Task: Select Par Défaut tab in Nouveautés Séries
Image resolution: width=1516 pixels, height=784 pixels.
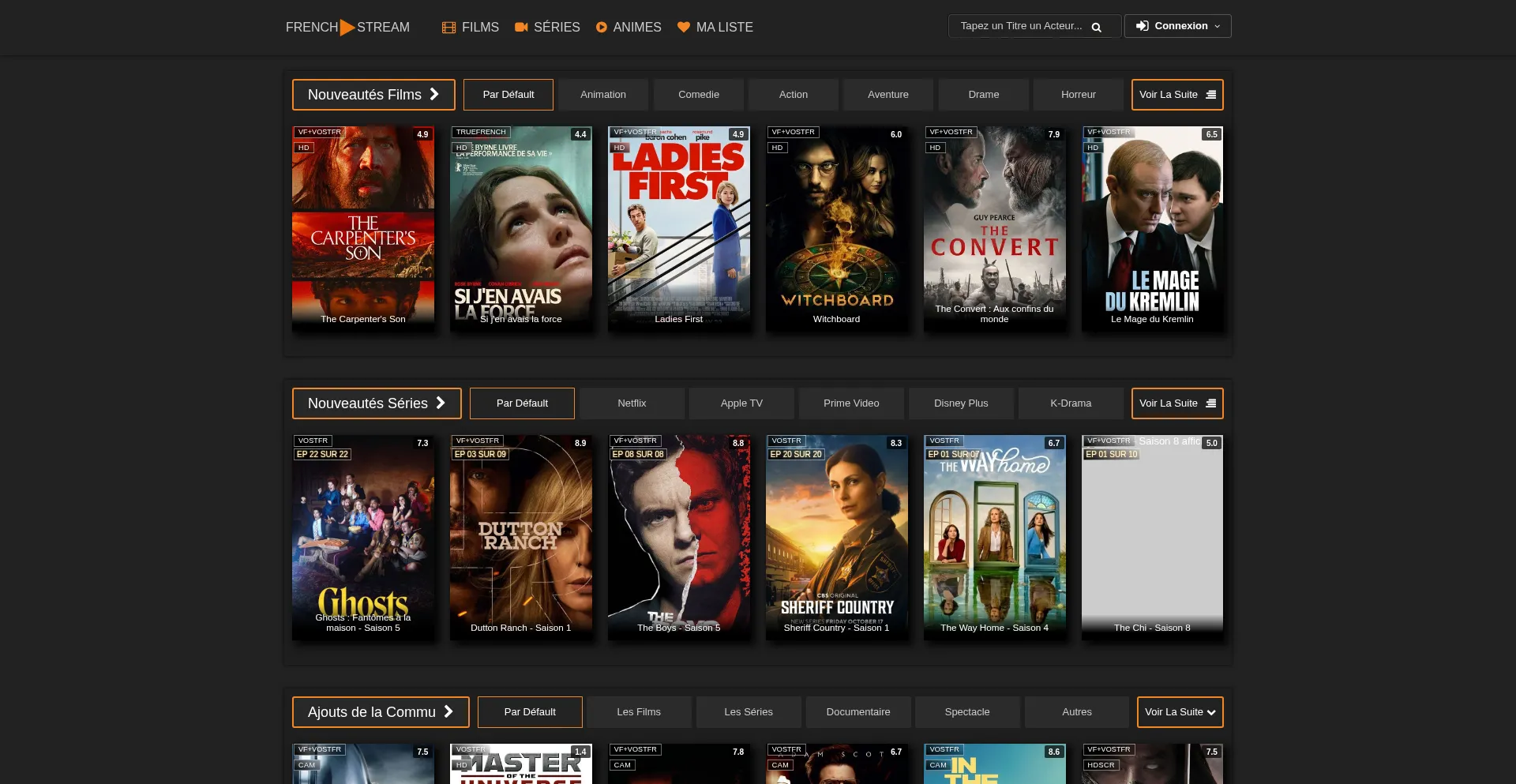Action: pos(522,403)
